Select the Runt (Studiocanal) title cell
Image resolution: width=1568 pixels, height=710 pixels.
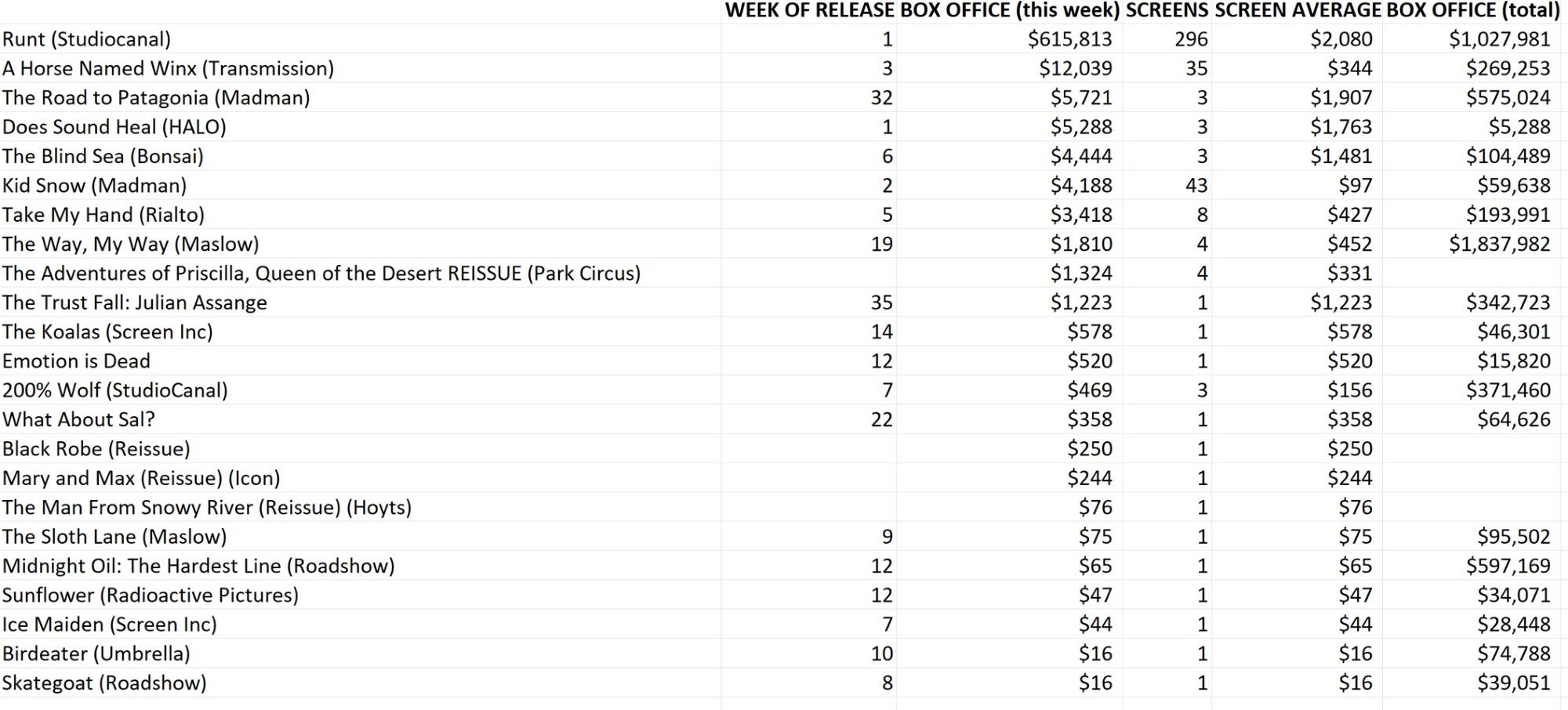(x=86, y=39)
